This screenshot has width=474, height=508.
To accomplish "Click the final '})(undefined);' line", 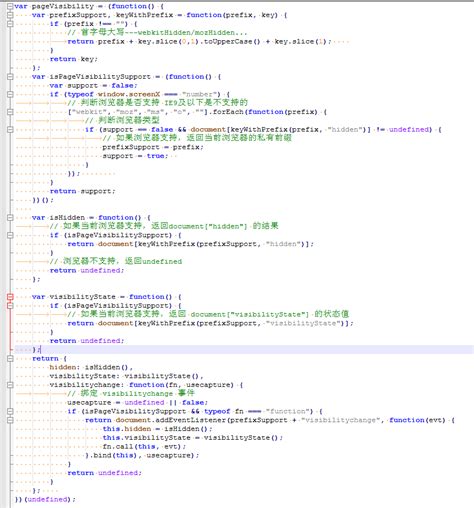I will [45, 499].
